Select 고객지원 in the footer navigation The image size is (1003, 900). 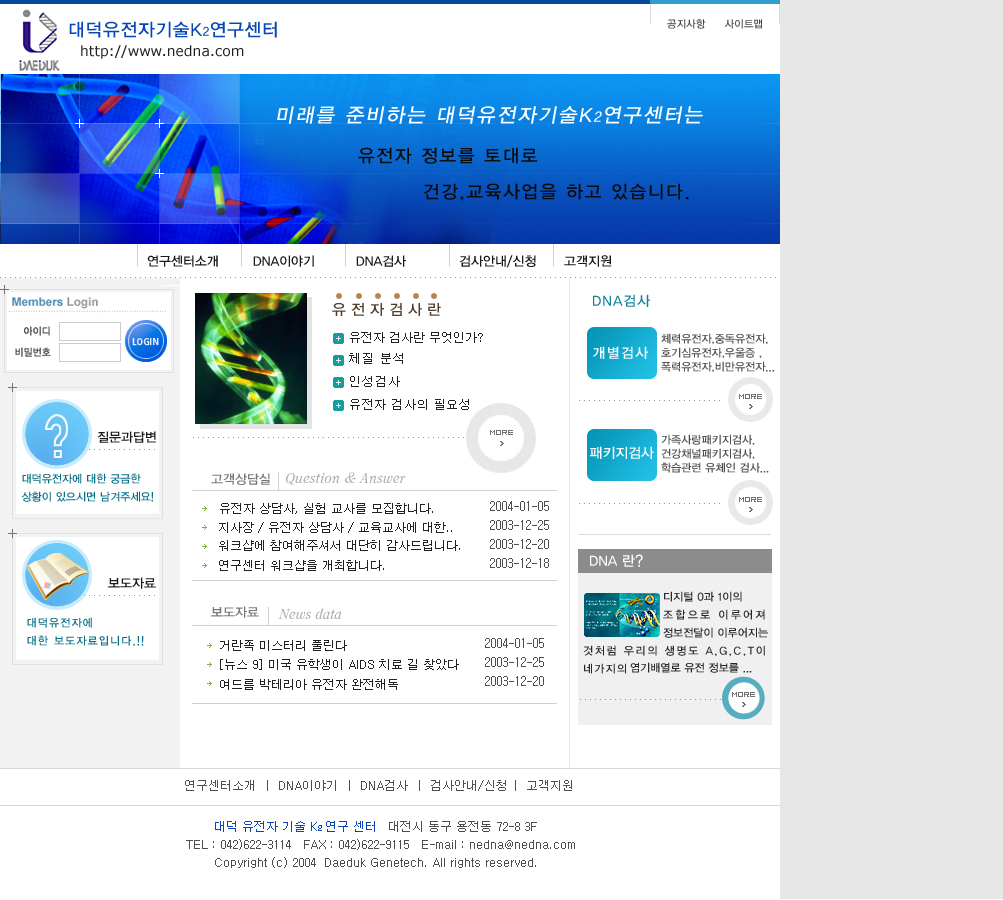[x=549, y=786]
